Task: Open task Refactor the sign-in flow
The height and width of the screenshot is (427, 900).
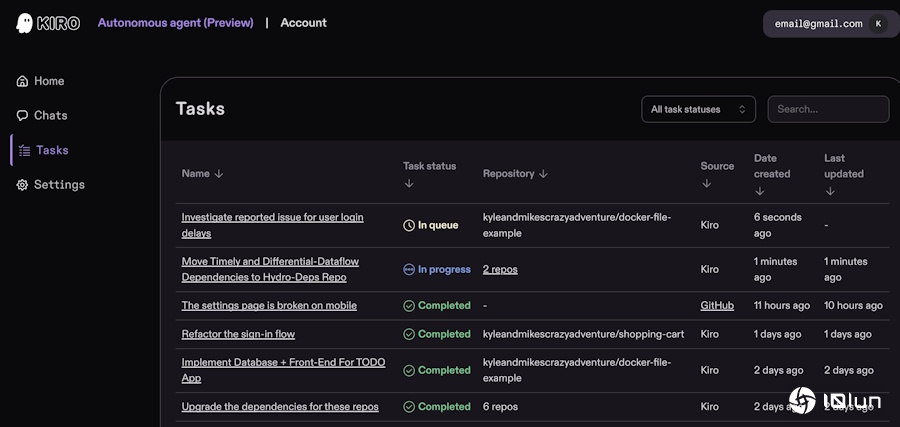Action: (x=238, y=334)
